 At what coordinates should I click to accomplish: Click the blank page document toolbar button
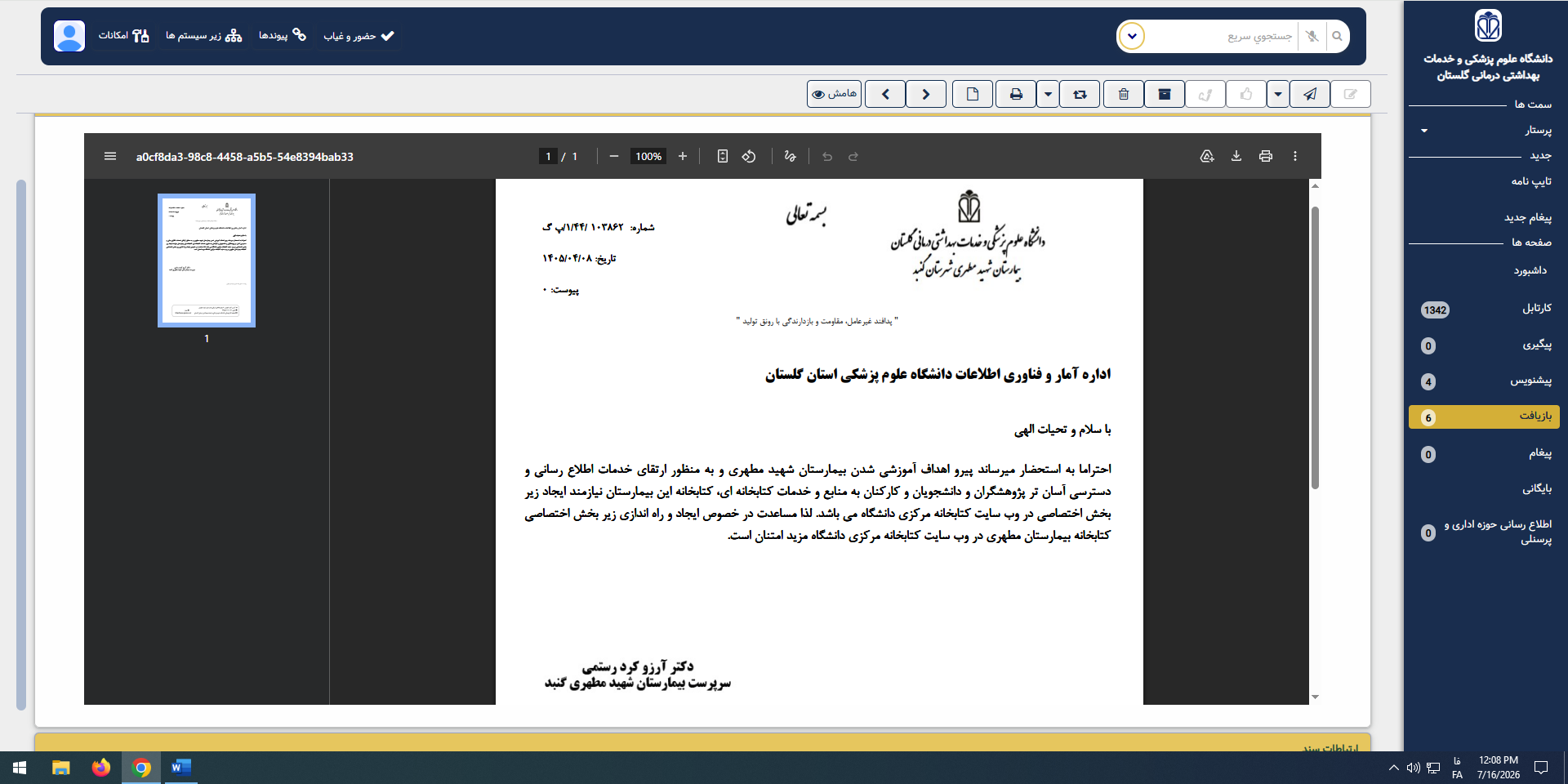point(972,94)
